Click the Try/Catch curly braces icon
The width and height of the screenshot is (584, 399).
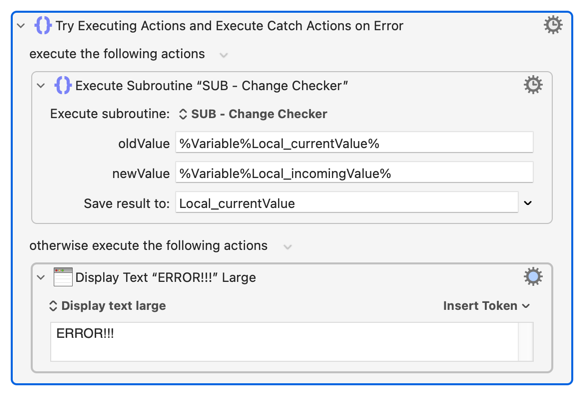tap(43, 25)
